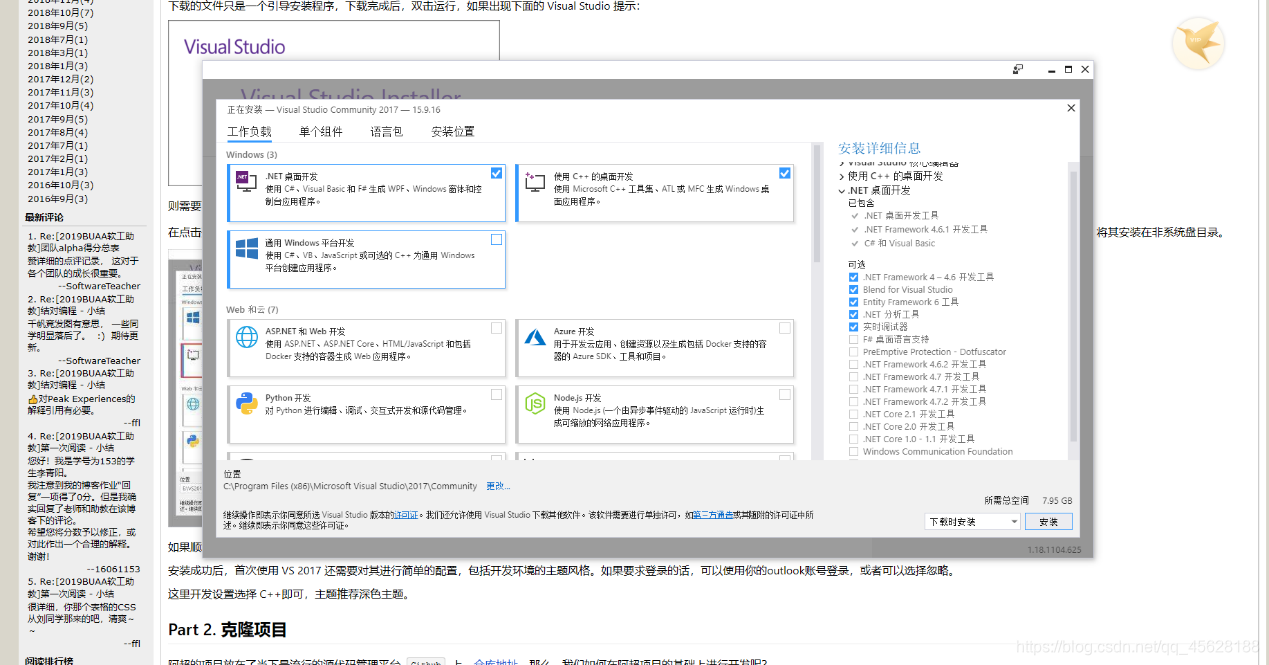This screenshot has height=665, width=1269.
Task: Check the Python 开发 workload
Action: pyautogui.click(x=497, y=394)
